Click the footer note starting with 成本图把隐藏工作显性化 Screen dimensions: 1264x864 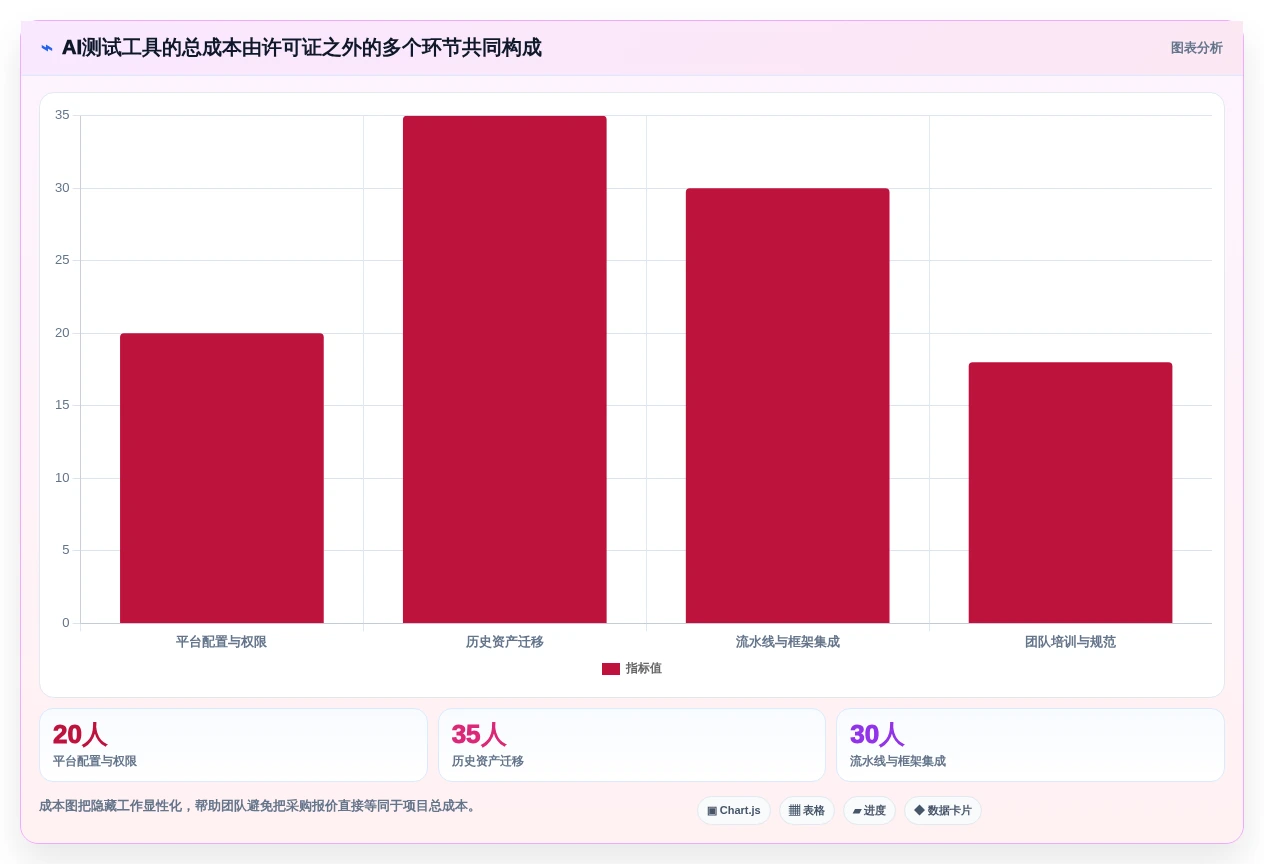coord(260,806)
